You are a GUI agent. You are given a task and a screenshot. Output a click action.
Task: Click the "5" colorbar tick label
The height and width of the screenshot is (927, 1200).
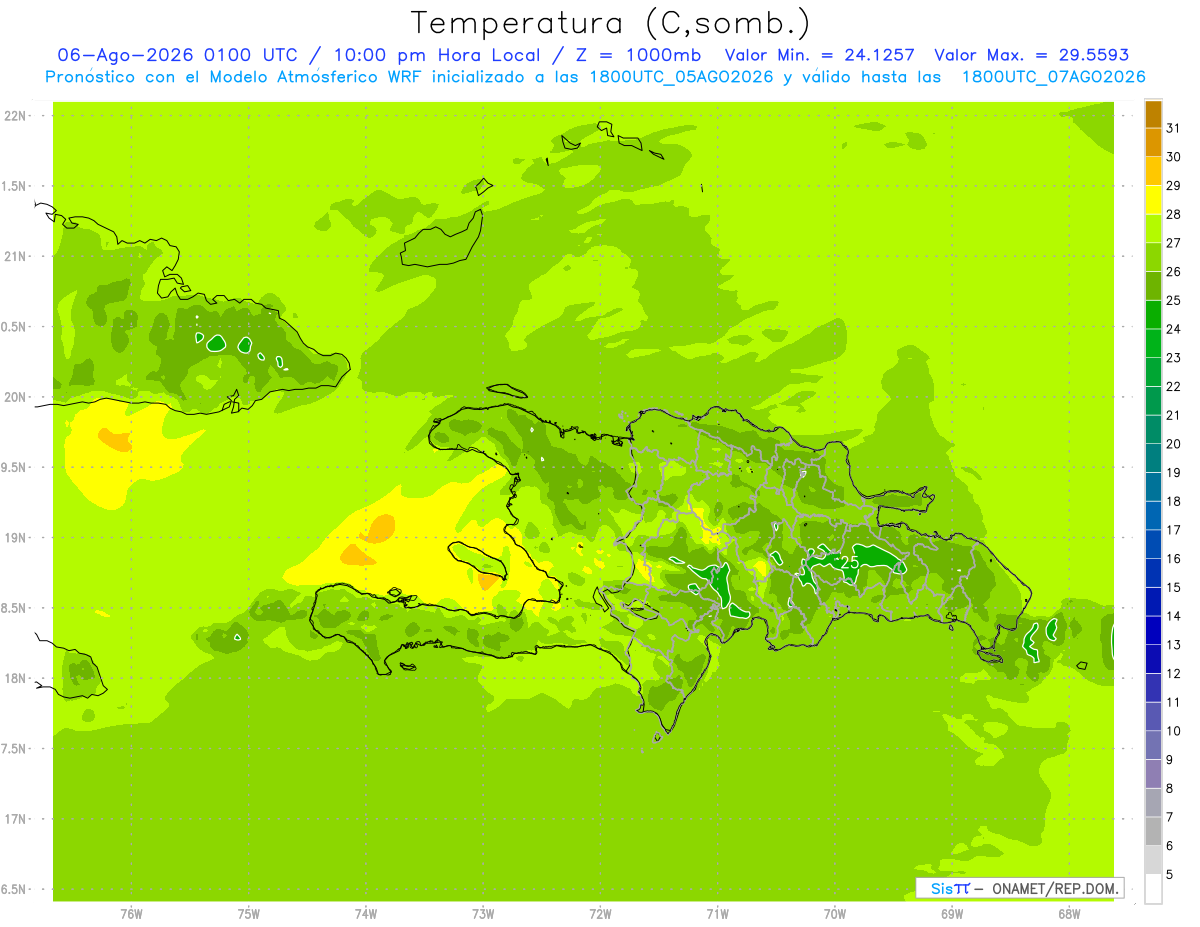[x=1170, y=874]
